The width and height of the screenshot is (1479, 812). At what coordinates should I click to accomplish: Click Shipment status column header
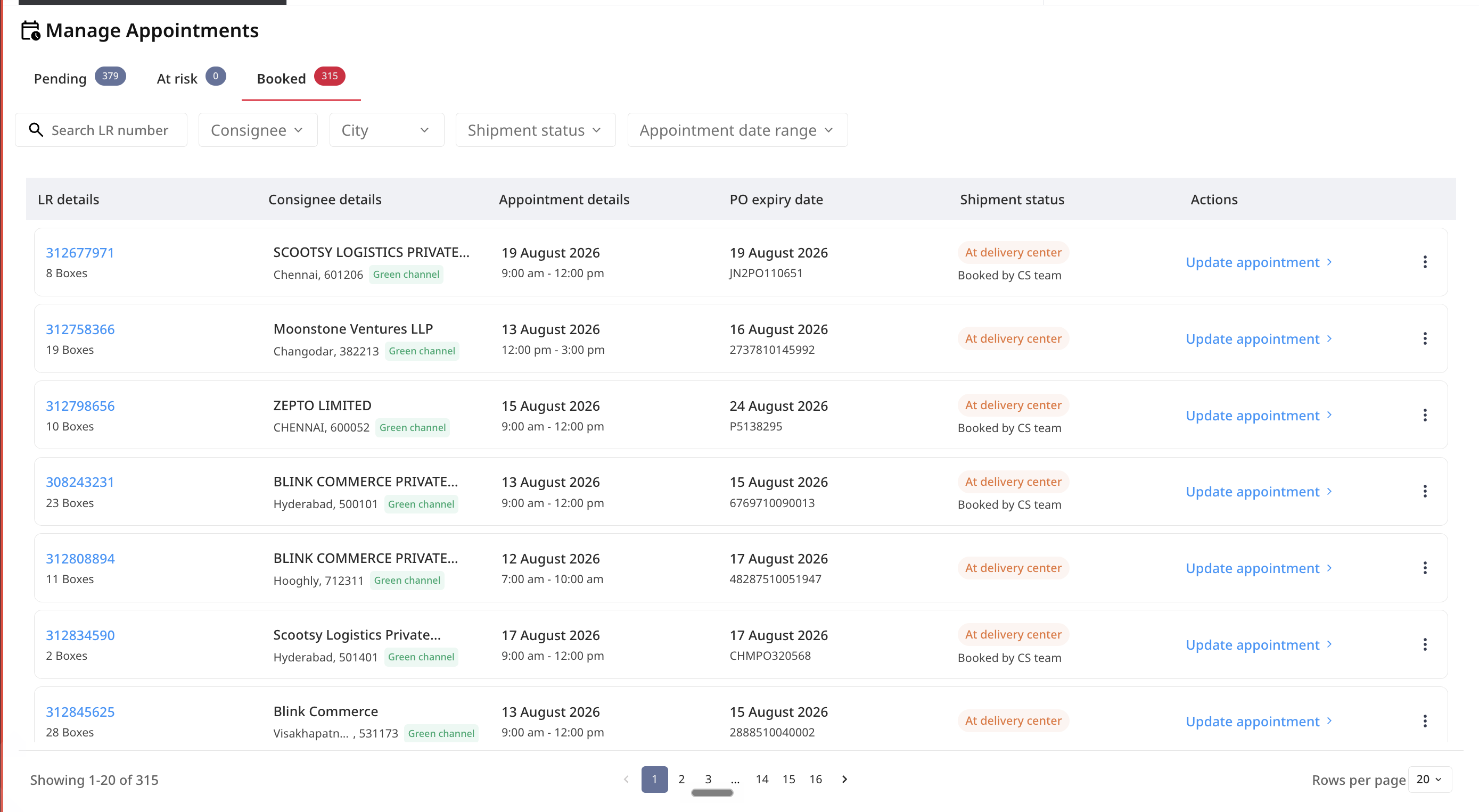(x=1012, y=200)
